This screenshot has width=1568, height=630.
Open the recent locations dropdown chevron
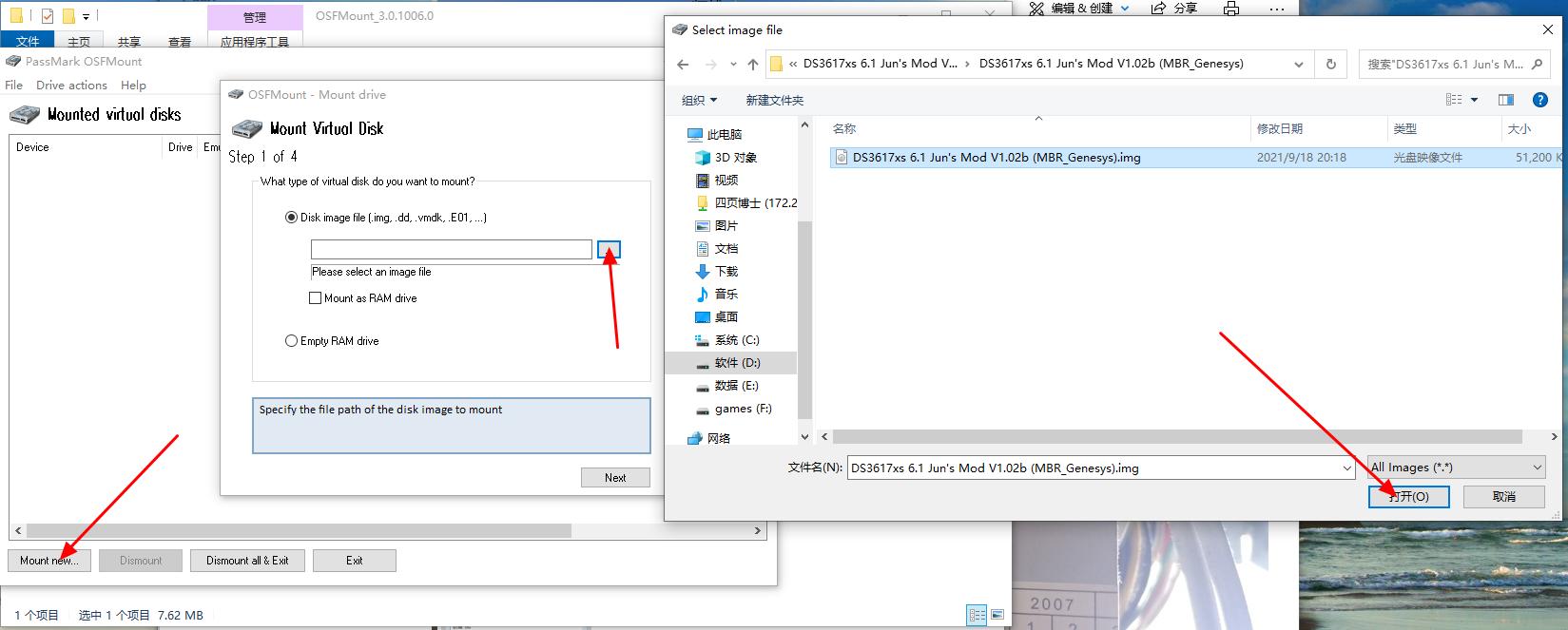point(732,65)
